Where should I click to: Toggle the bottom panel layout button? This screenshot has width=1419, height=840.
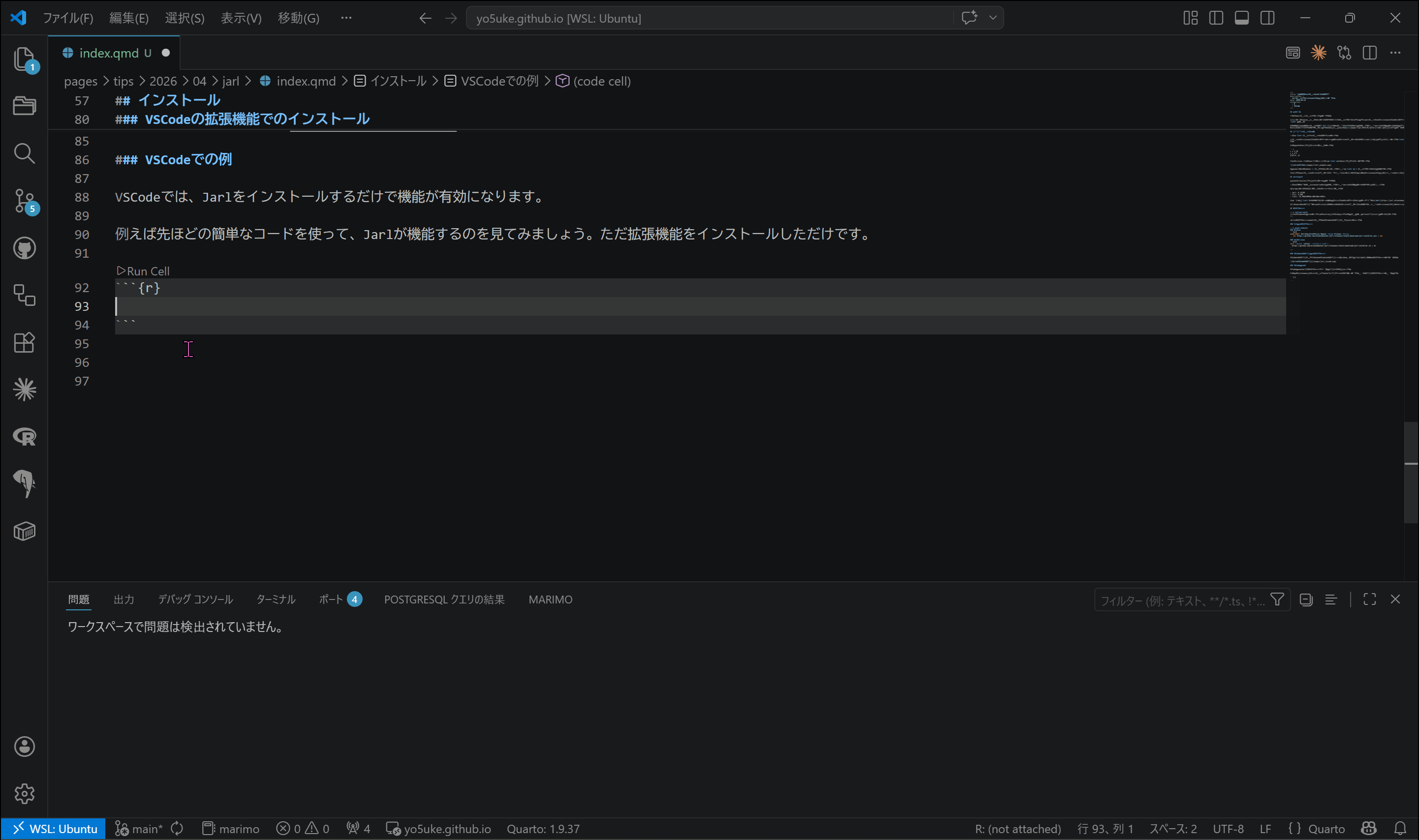(1241, 18)
